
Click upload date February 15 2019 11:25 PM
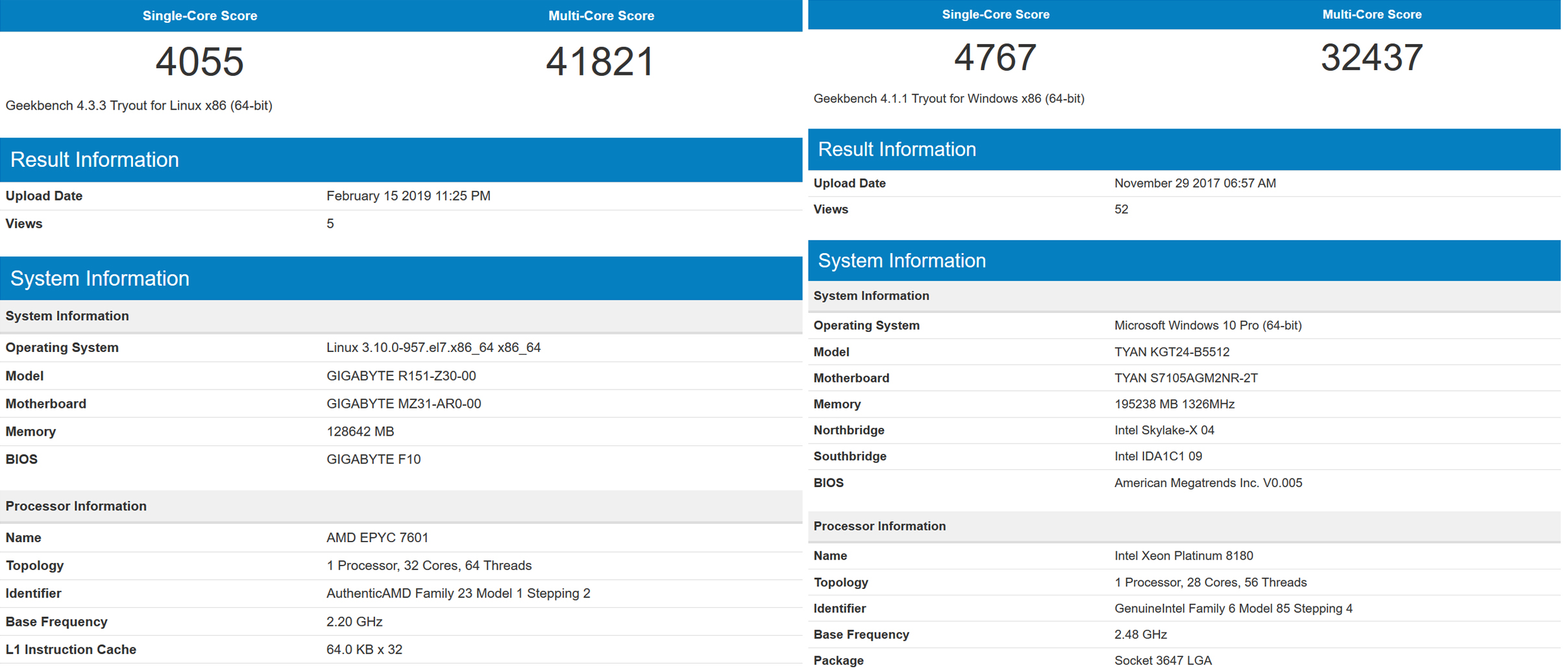click(408, 196)
